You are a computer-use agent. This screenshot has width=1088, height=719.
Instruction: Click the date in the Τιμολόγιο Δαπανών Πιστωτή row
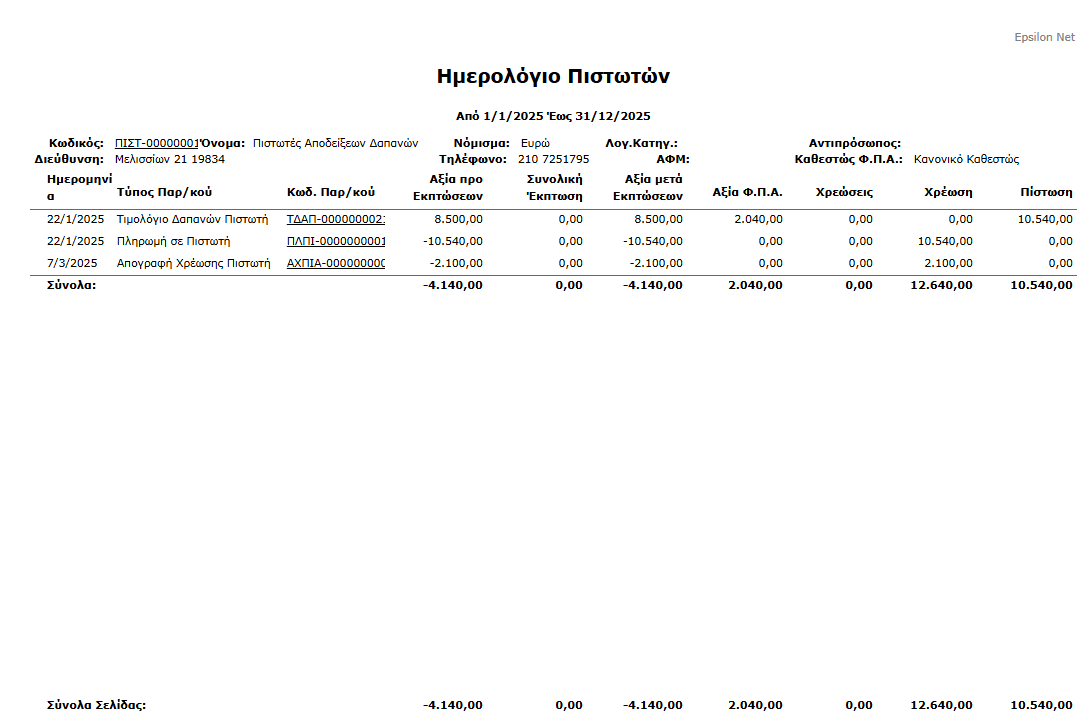76,219
